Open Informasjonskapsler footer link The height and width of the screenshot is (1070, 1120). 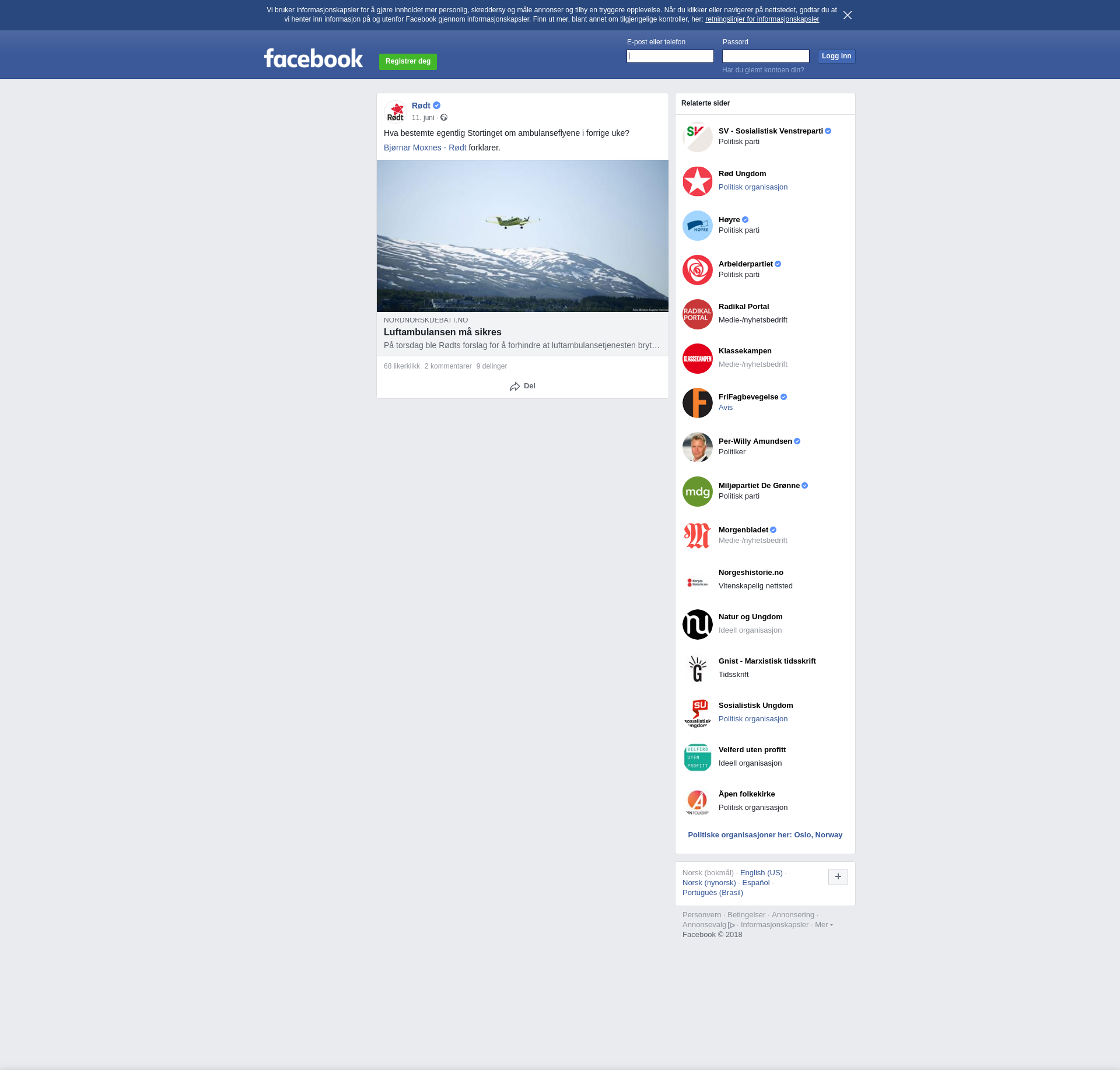775,925
